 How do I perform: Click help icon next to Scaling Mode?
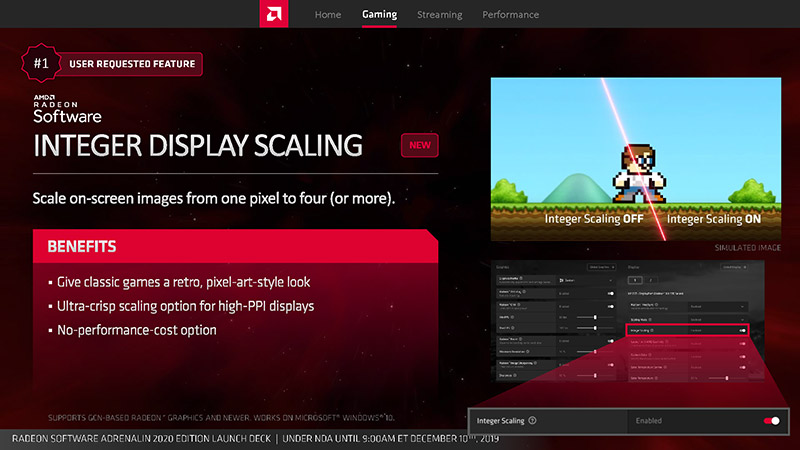(650, 319)
